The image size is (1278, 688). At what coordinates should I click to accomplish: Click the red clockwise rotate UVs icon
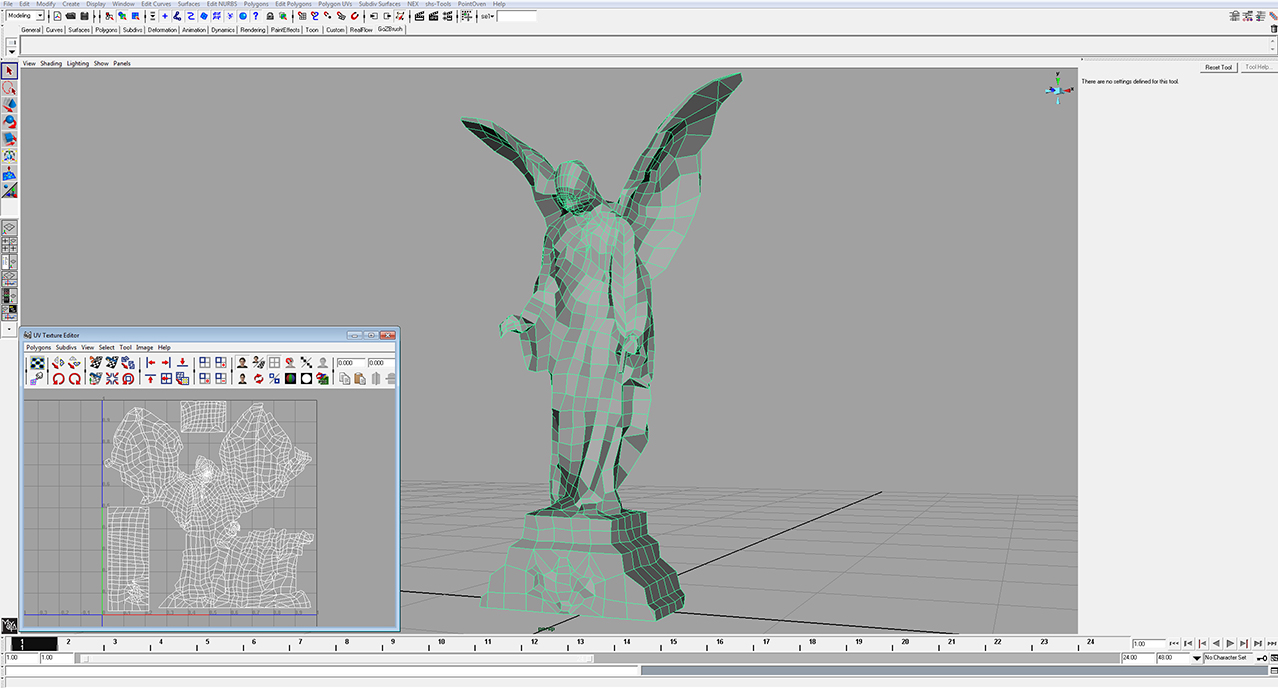coord(75,379)
